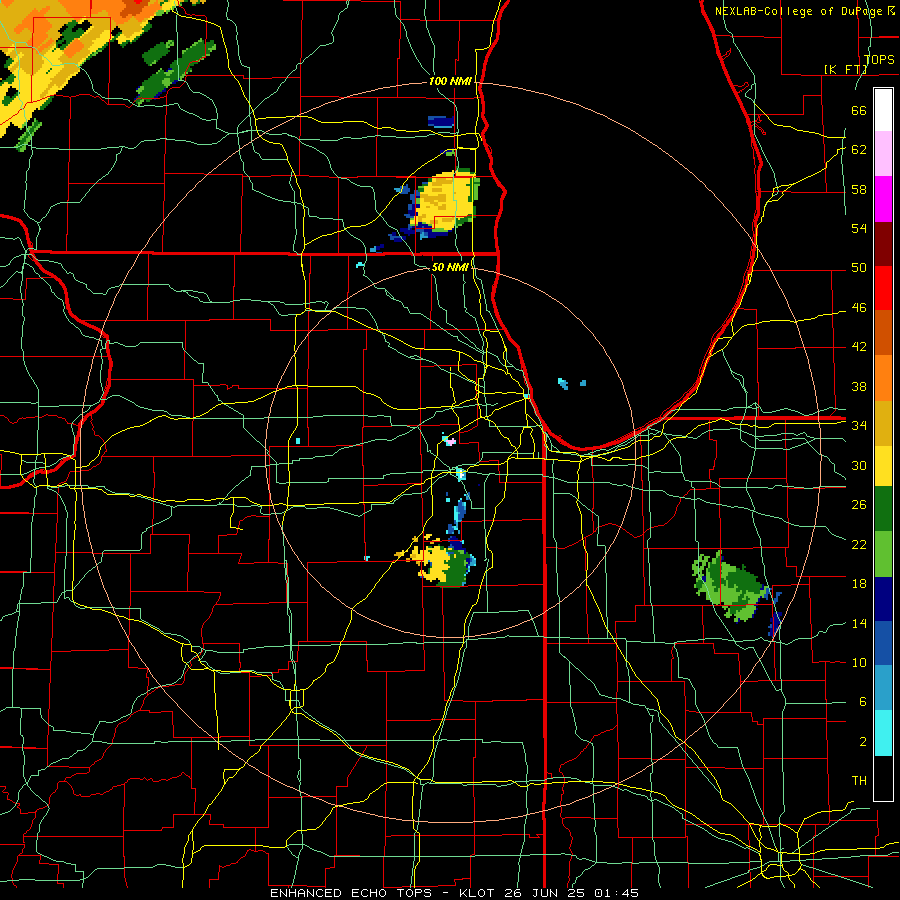The image size is (900, 900).
Task: Click the "NEXLAB-College of DuPage" credit text
Action: coord(800,11)
